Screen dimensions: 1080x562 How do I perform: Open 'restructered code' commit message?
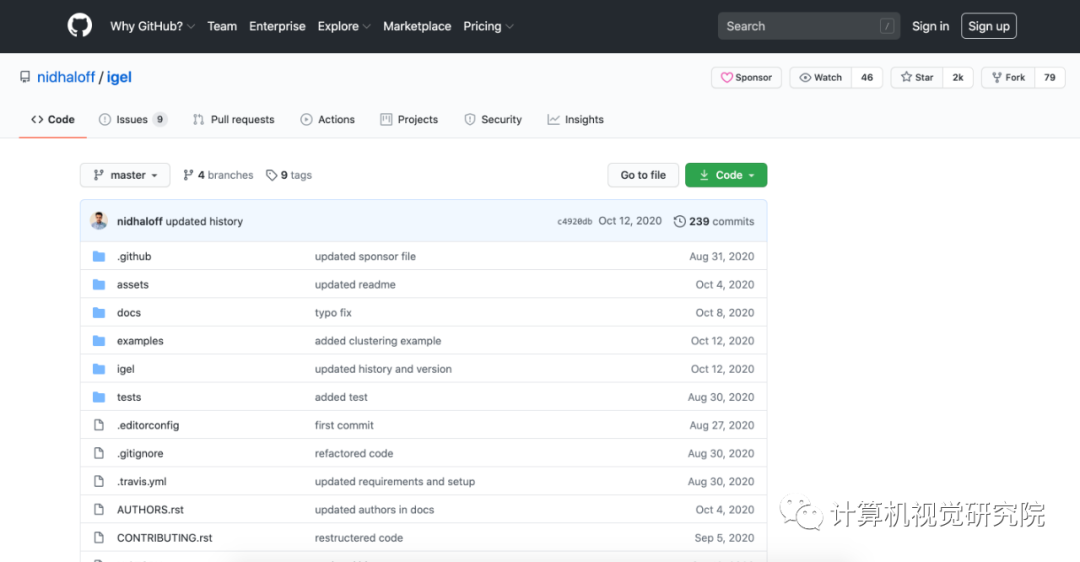coord(359,538)
